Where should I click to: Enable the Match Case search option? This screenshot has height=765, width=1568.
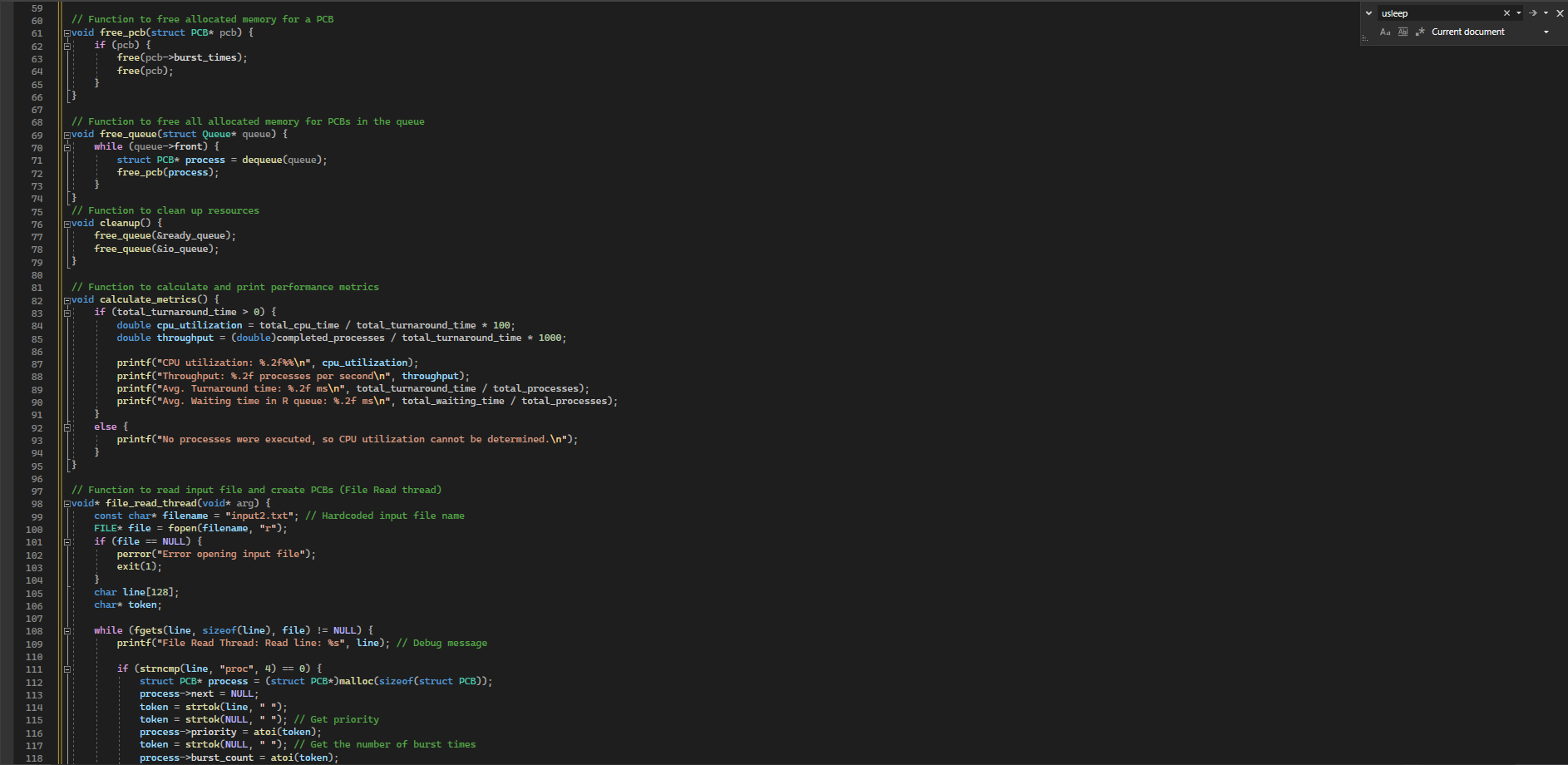(1385, 32)
